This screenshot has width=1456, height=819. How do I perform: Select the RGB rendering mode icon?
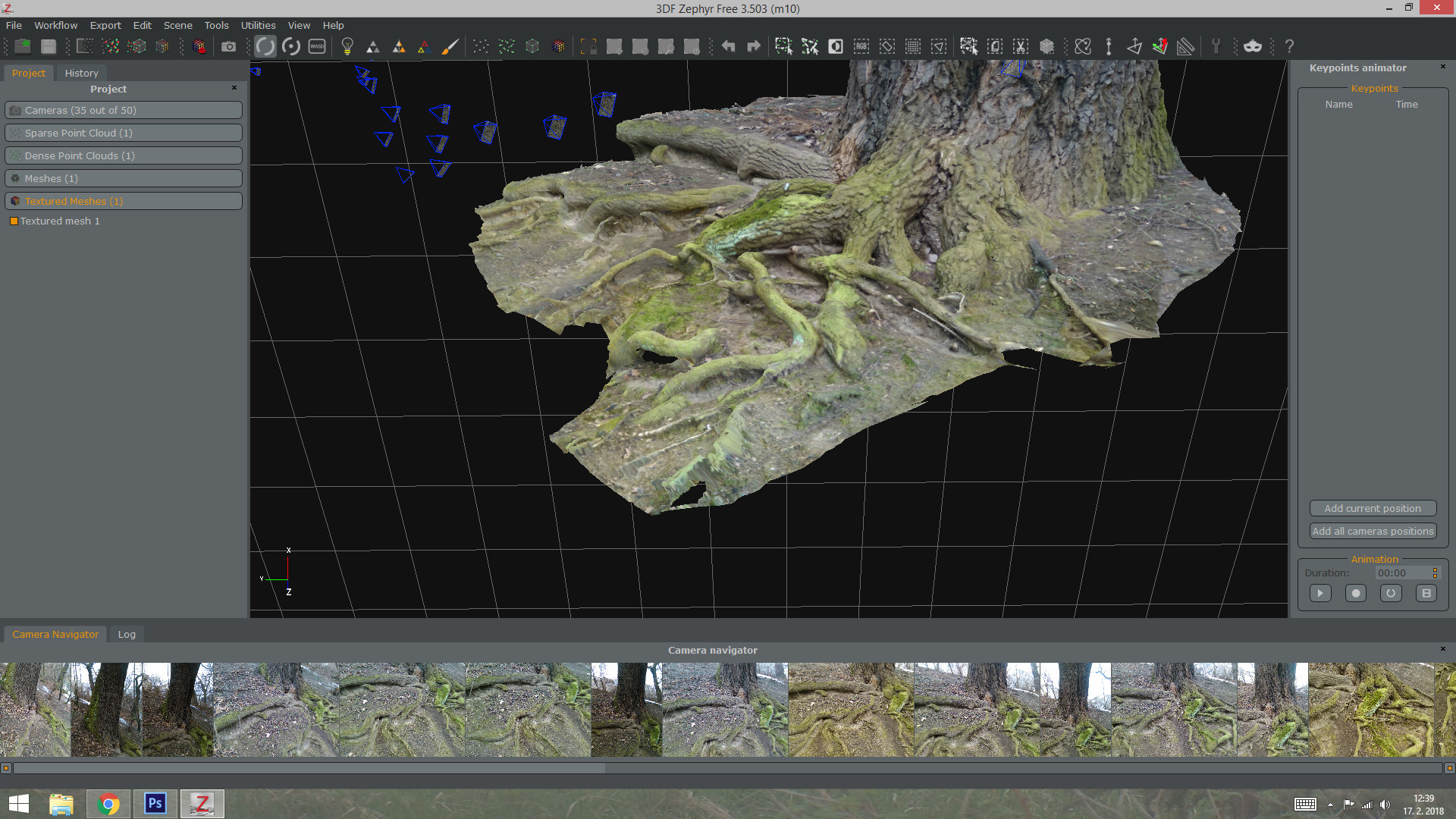pos(861,46)
